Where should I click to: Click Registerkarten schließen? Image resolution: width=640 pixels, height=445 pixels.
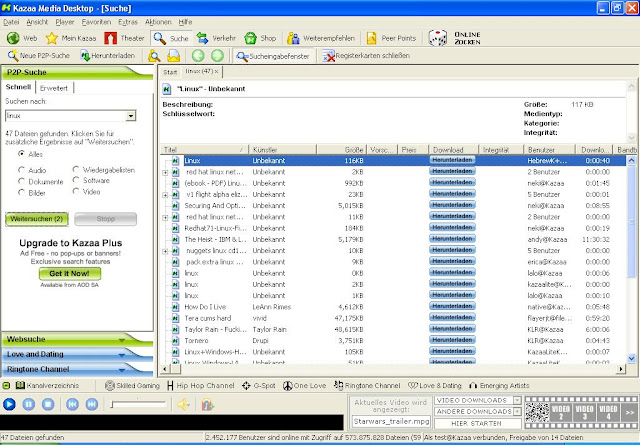366,56
